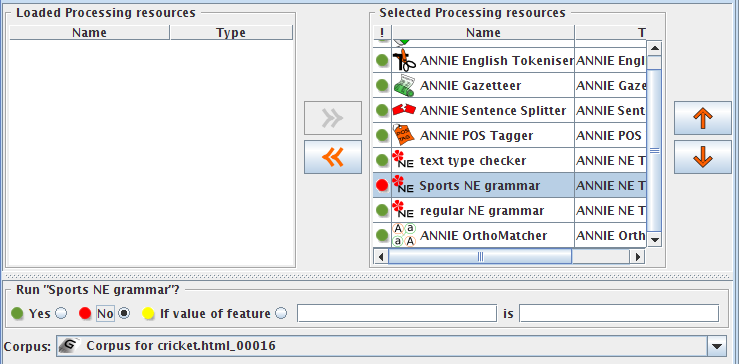Select the 'text type checker' row name
Screen dimensions: 740x364
pyautogui.click(x=473, y=161)
